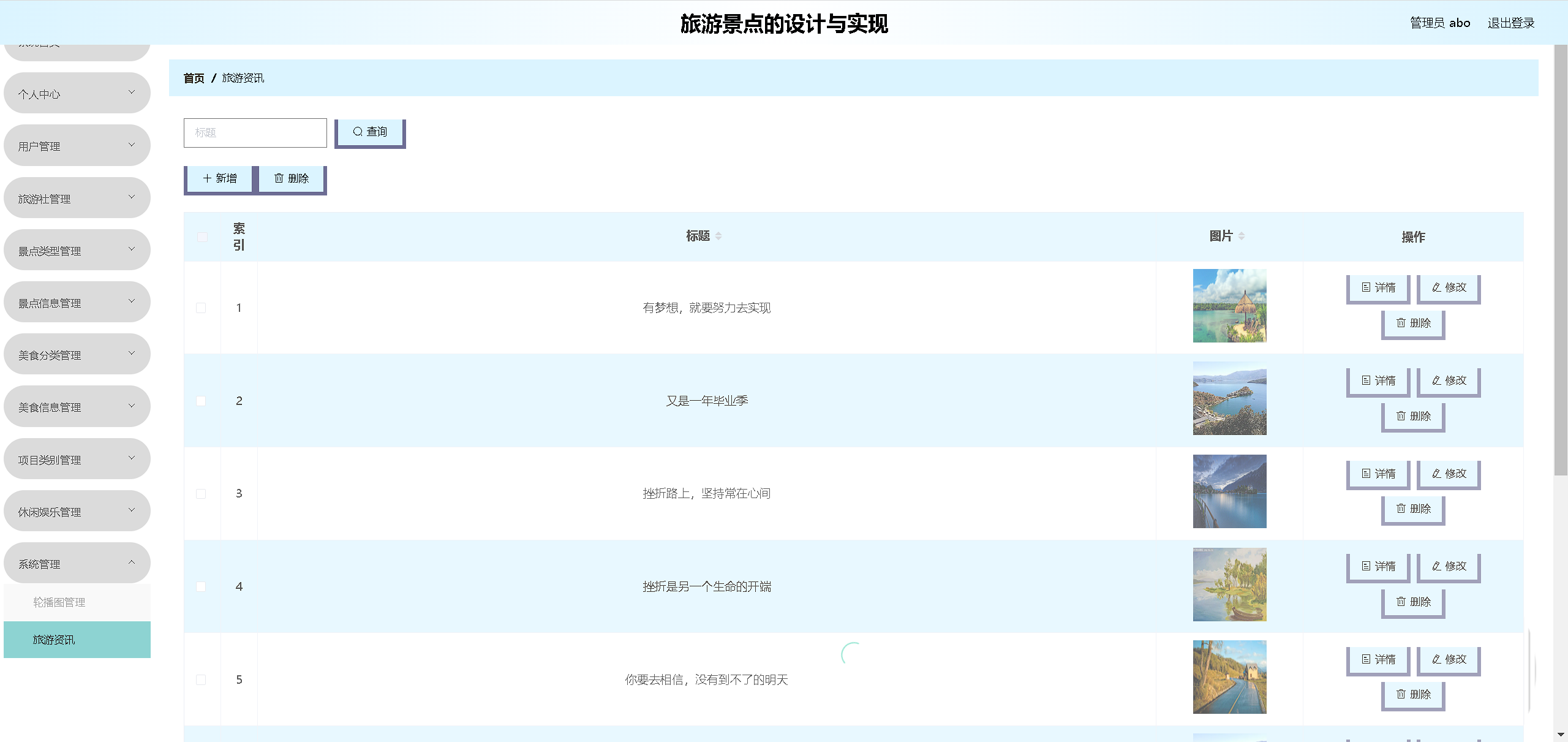Image resolution: width=1568 pixels, height=742 pixels.
Task: Click the batch 删除 trash button
Action: [x=292, y=178]
